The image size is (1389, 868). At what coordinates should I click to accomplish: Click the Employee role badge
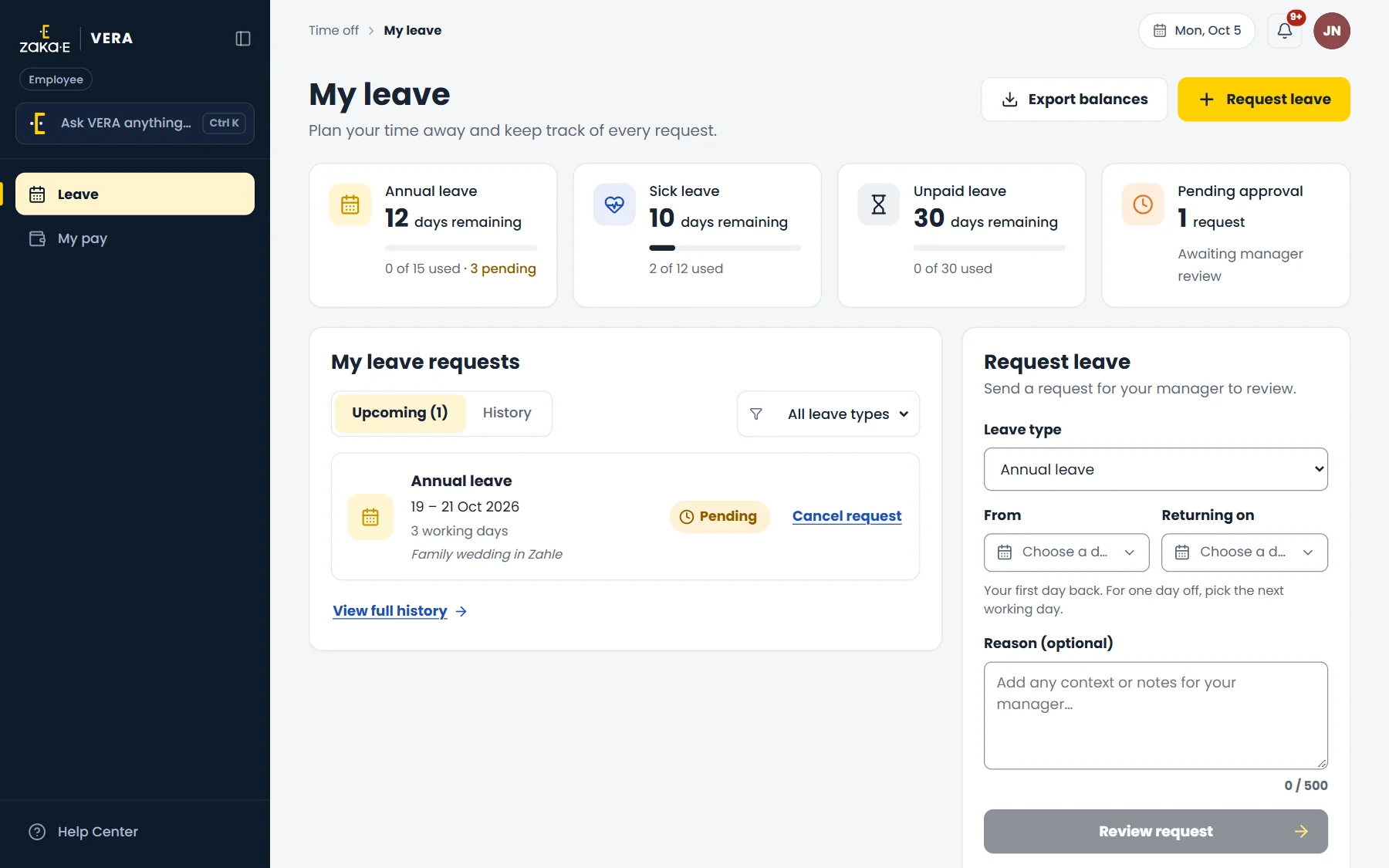pos(56,79)
